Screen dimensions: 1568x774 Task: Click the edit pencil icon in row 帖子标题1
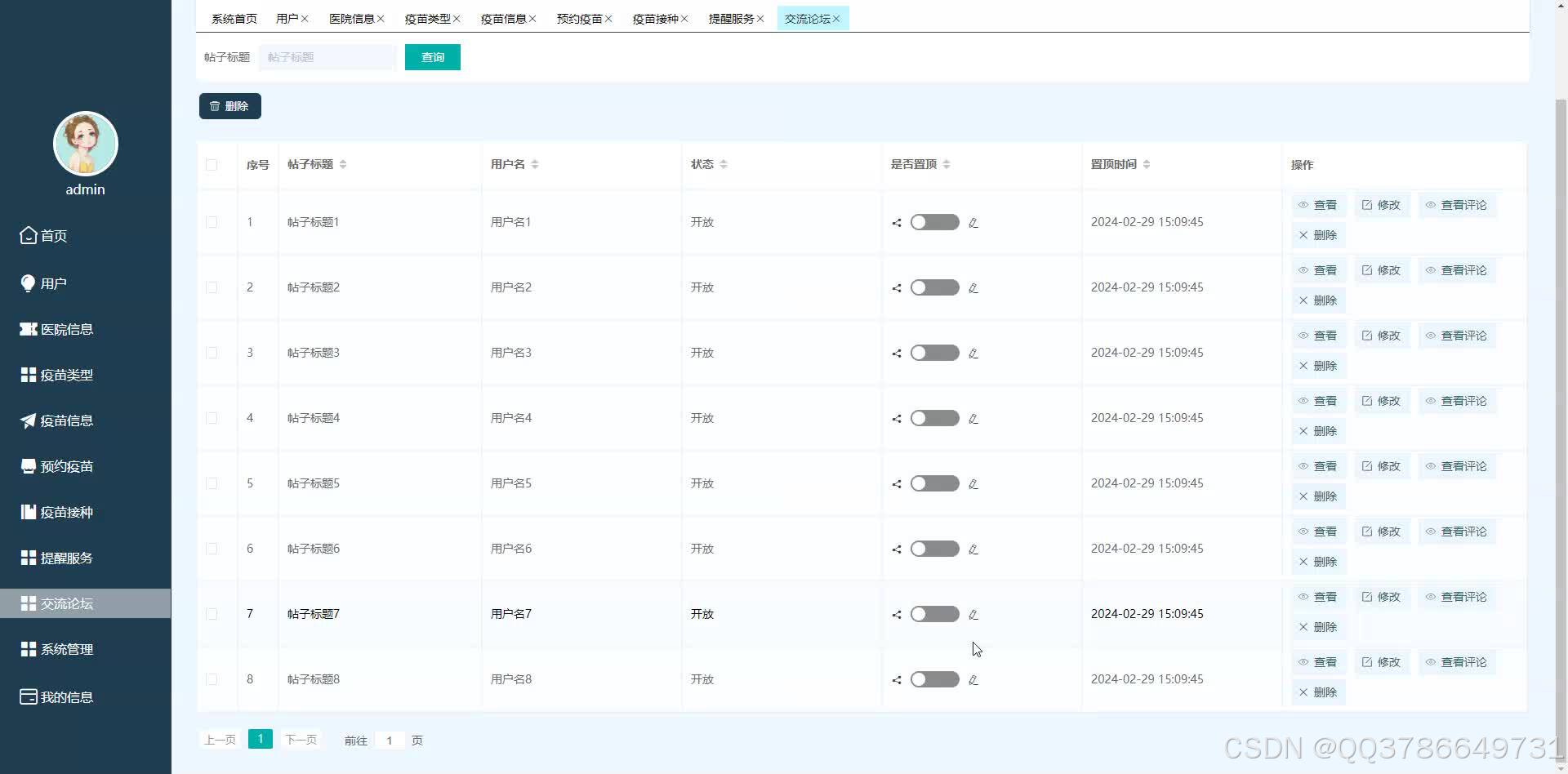point(973,223)
